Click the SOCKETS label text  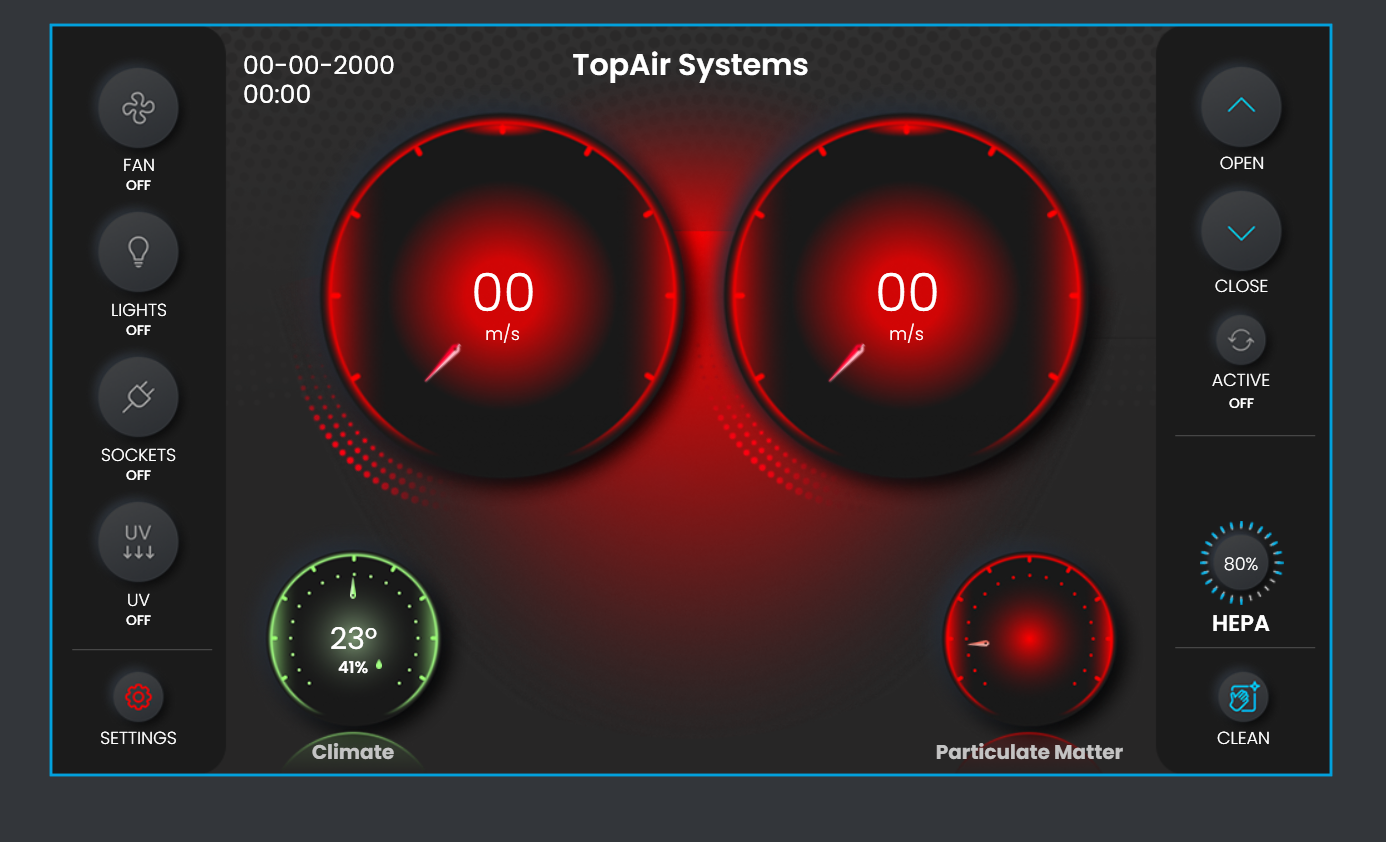click(138, 455)
